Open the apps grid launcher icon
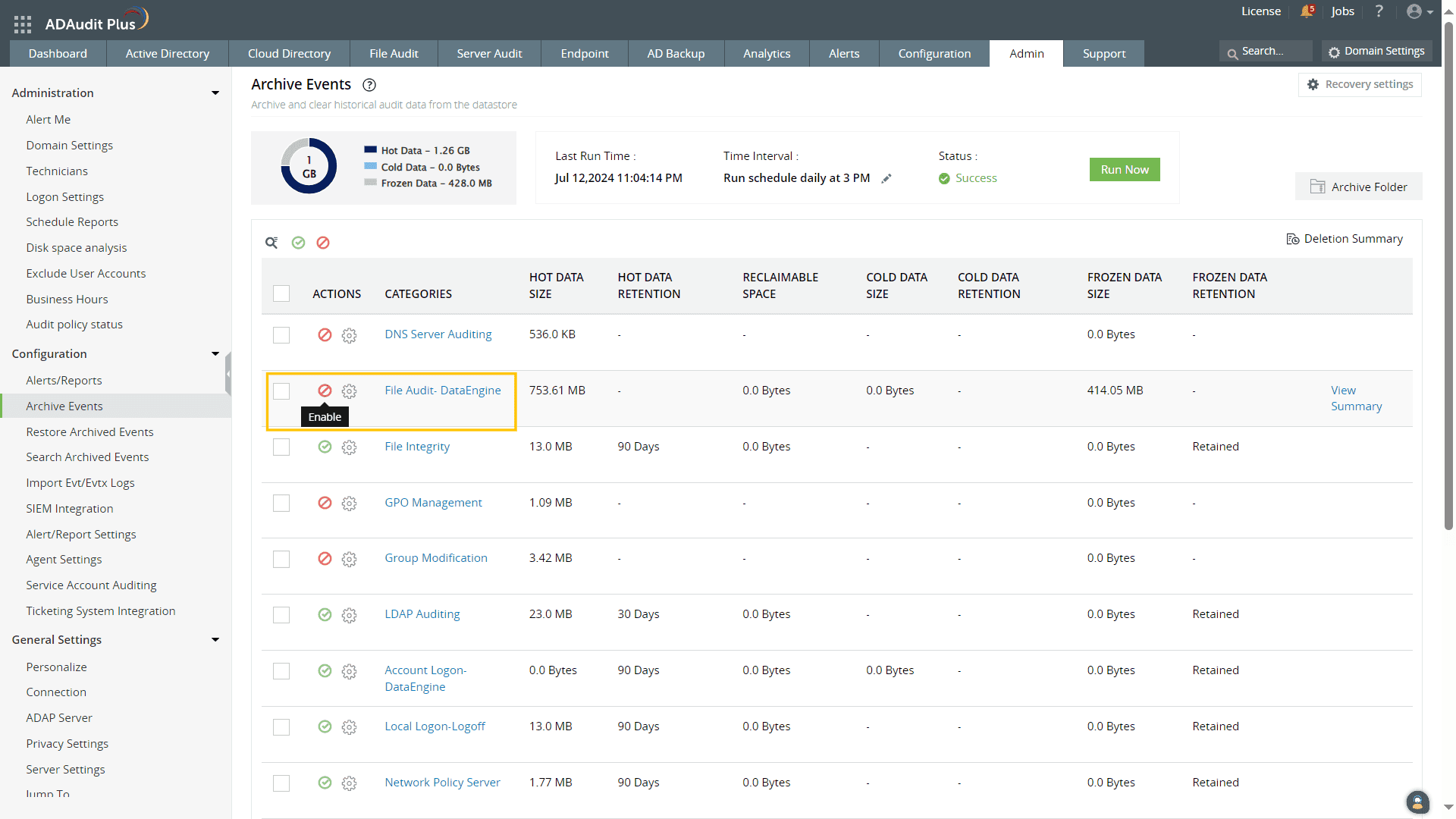The width and height of the screenshot is (1456, 819). pos(22,24)
